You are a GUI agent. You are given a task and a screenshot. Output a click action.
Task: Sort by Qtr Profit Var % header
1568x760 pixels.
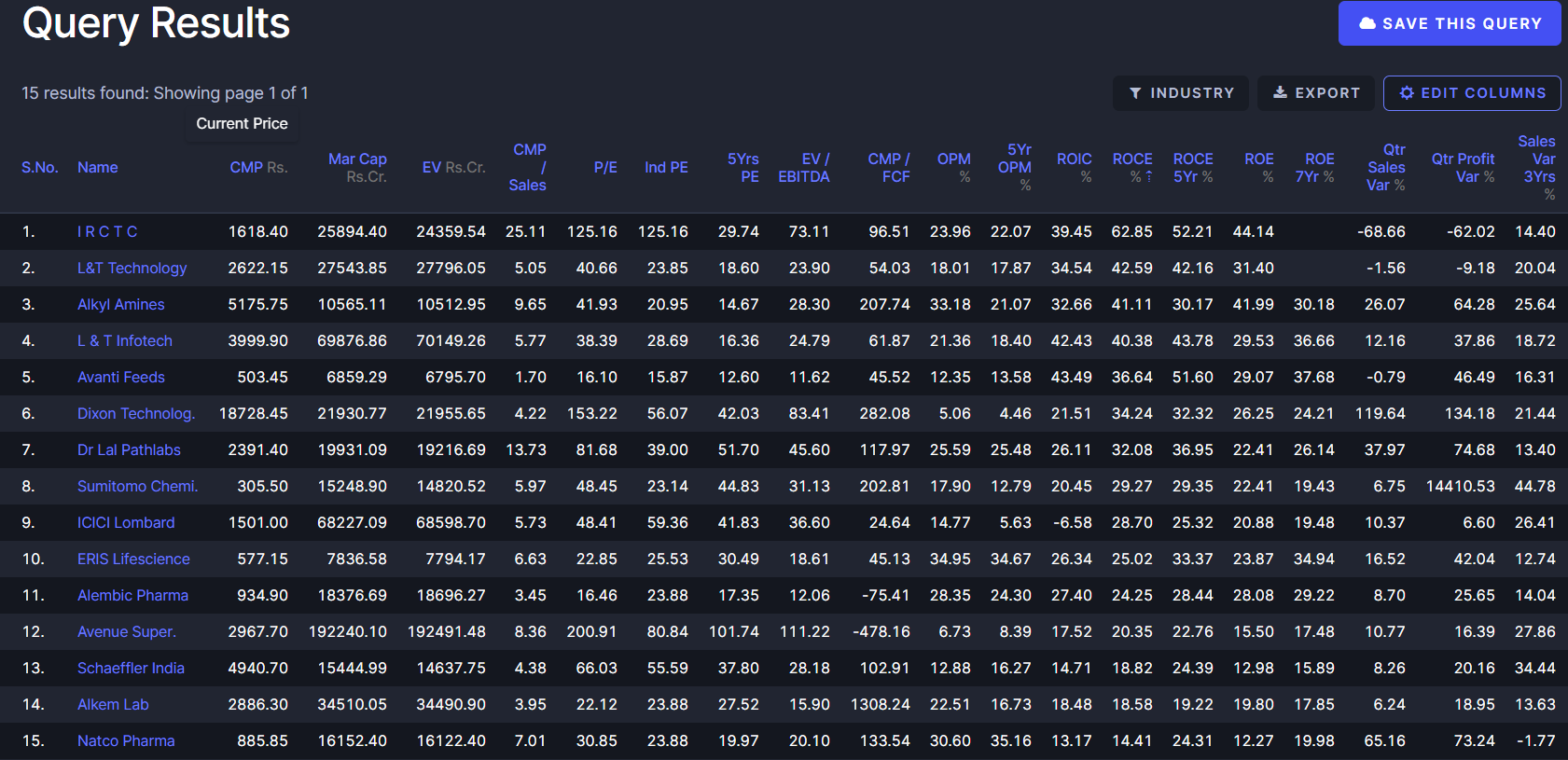(1464, 168)
